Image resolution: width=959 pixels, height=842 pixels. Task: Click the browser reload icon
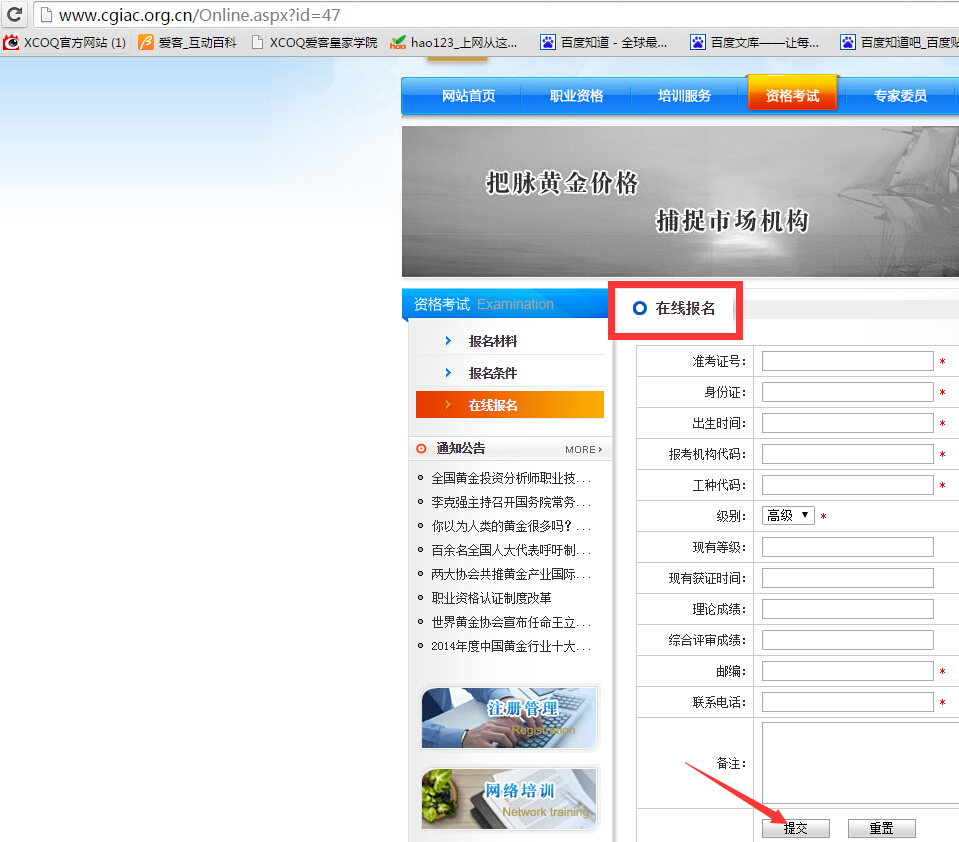click(14, 15)
